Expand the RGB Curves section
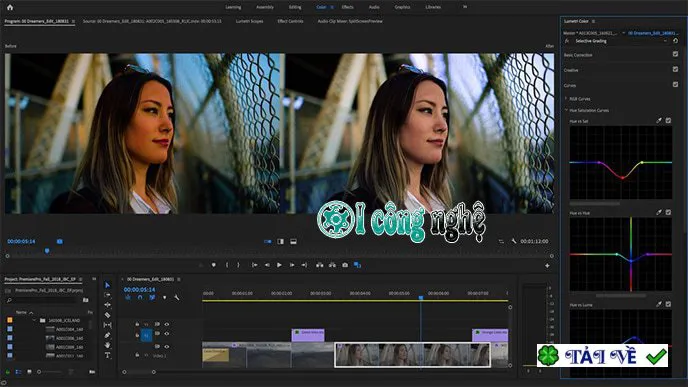The width and height of the screenshot is (688, 387). [x=566, y=99]
